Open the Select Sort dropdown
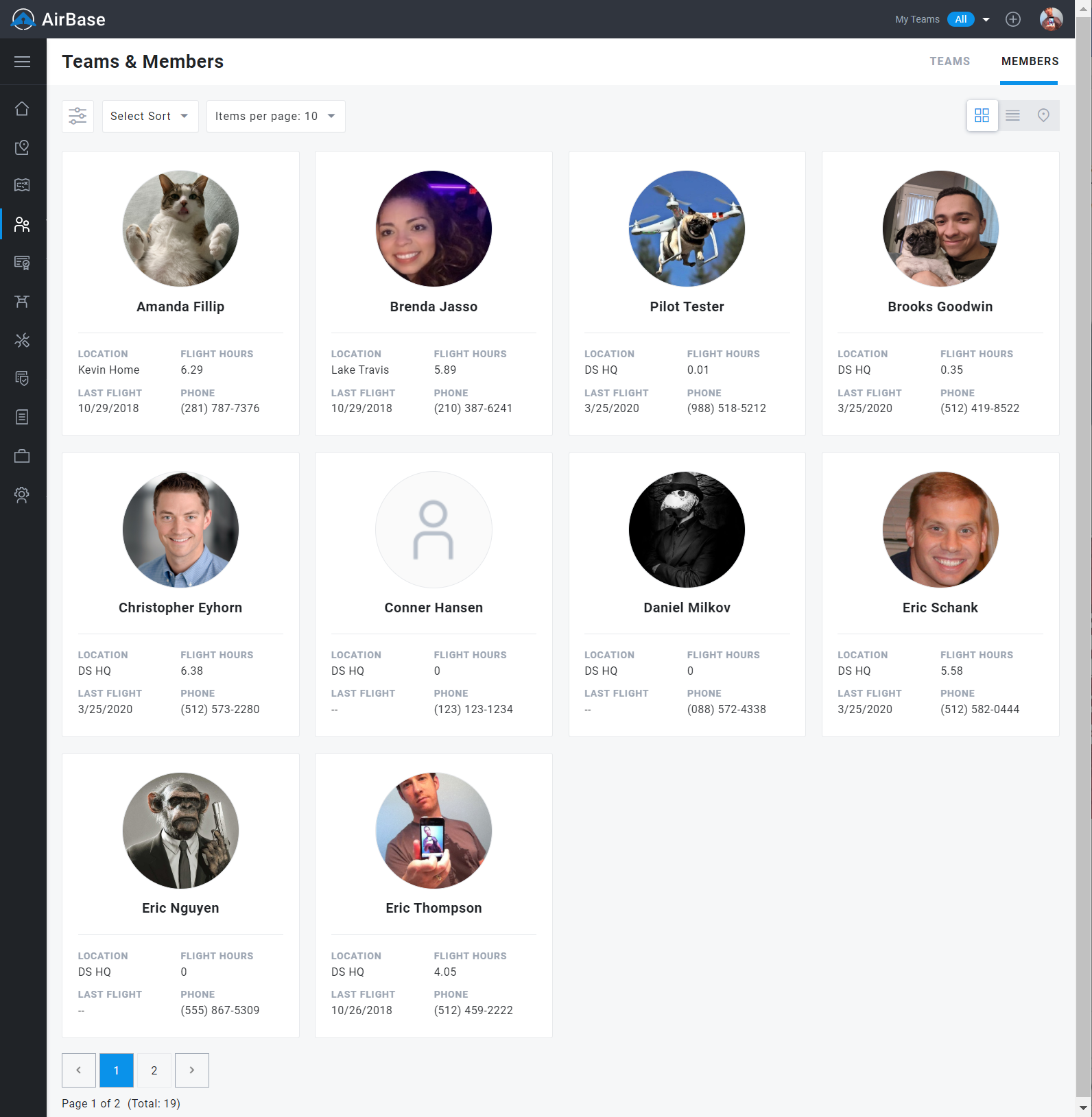The image size is (1092, 1117). point(150,116)
